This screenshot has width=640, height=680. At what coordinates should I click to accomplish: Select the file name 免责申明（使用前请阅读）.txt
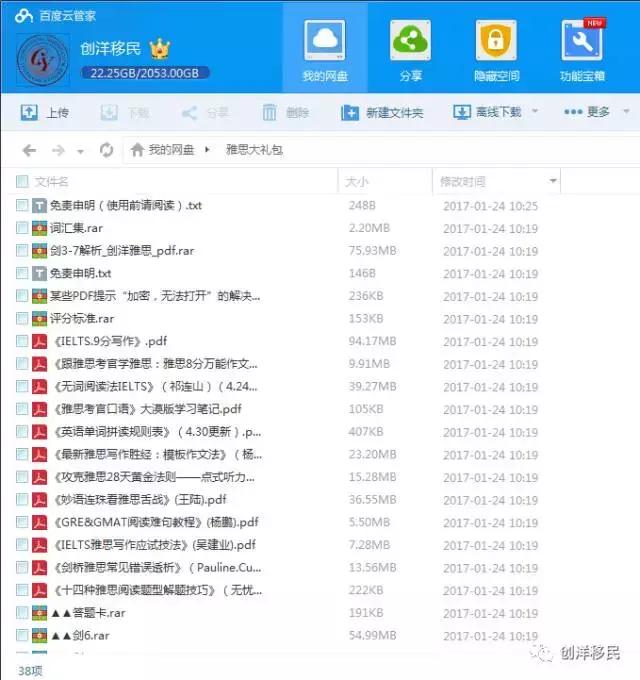[x=126, y=205]
